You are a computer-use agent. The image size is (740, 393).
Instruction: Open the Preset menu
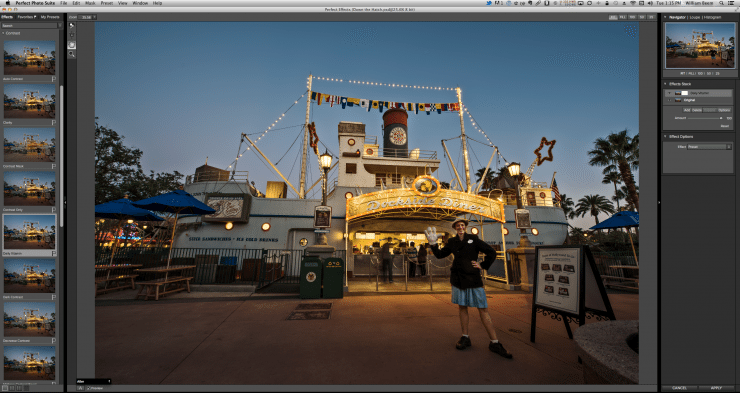click(107, 3)
